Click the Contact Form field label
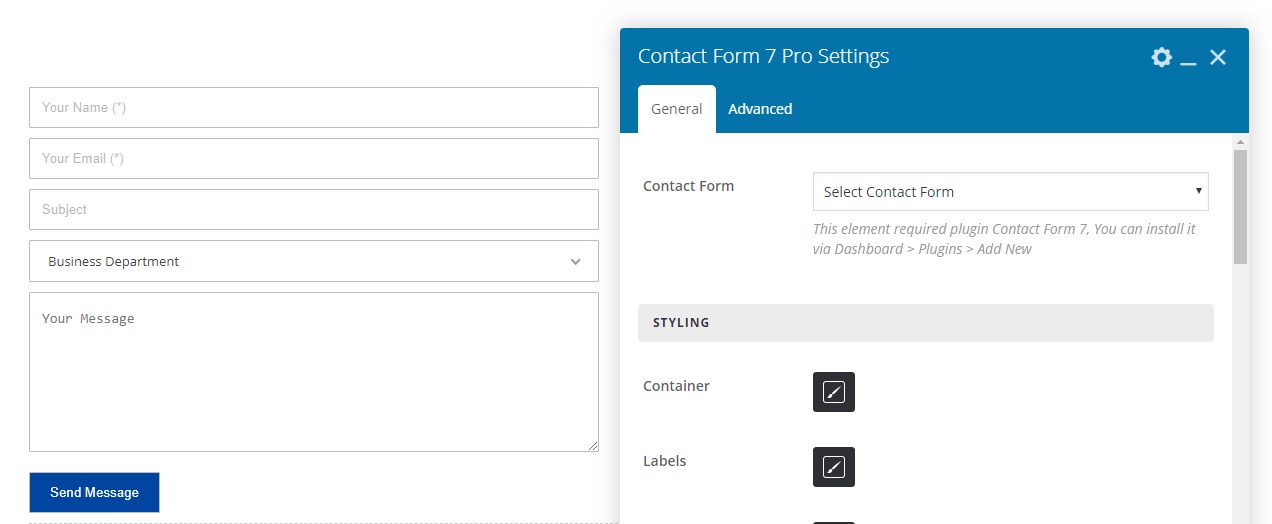Viewport: 1272px width, 524px height. tap(688, 186)
